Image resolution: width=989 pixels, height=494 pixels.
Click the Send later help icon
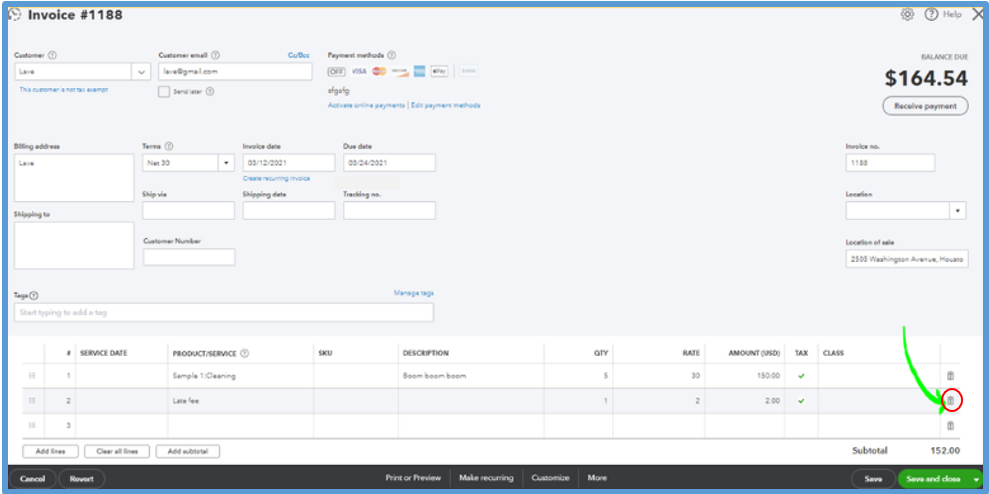click(x=210, y=91)
